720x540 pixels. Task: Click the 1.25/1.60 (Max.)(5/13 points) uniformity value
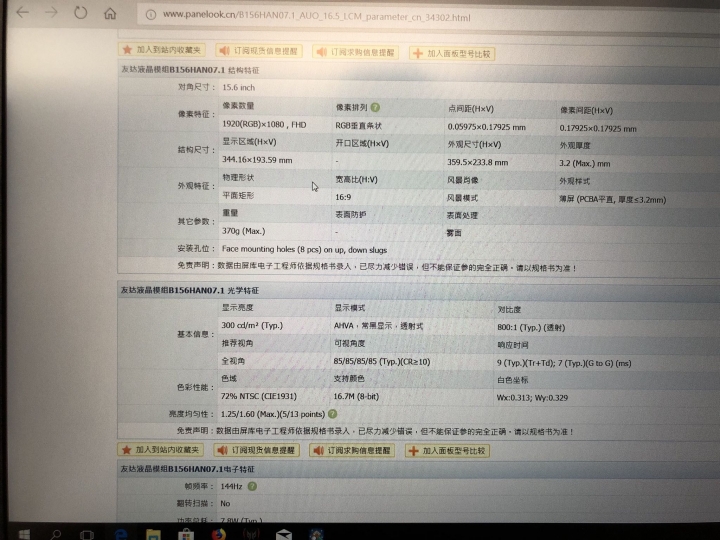tap(273, 414)
